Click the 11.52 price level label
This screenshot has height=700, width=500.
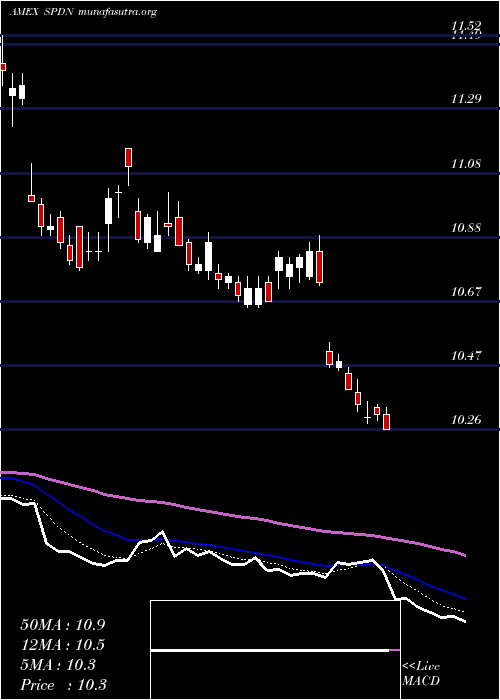[x=466, y=25]
